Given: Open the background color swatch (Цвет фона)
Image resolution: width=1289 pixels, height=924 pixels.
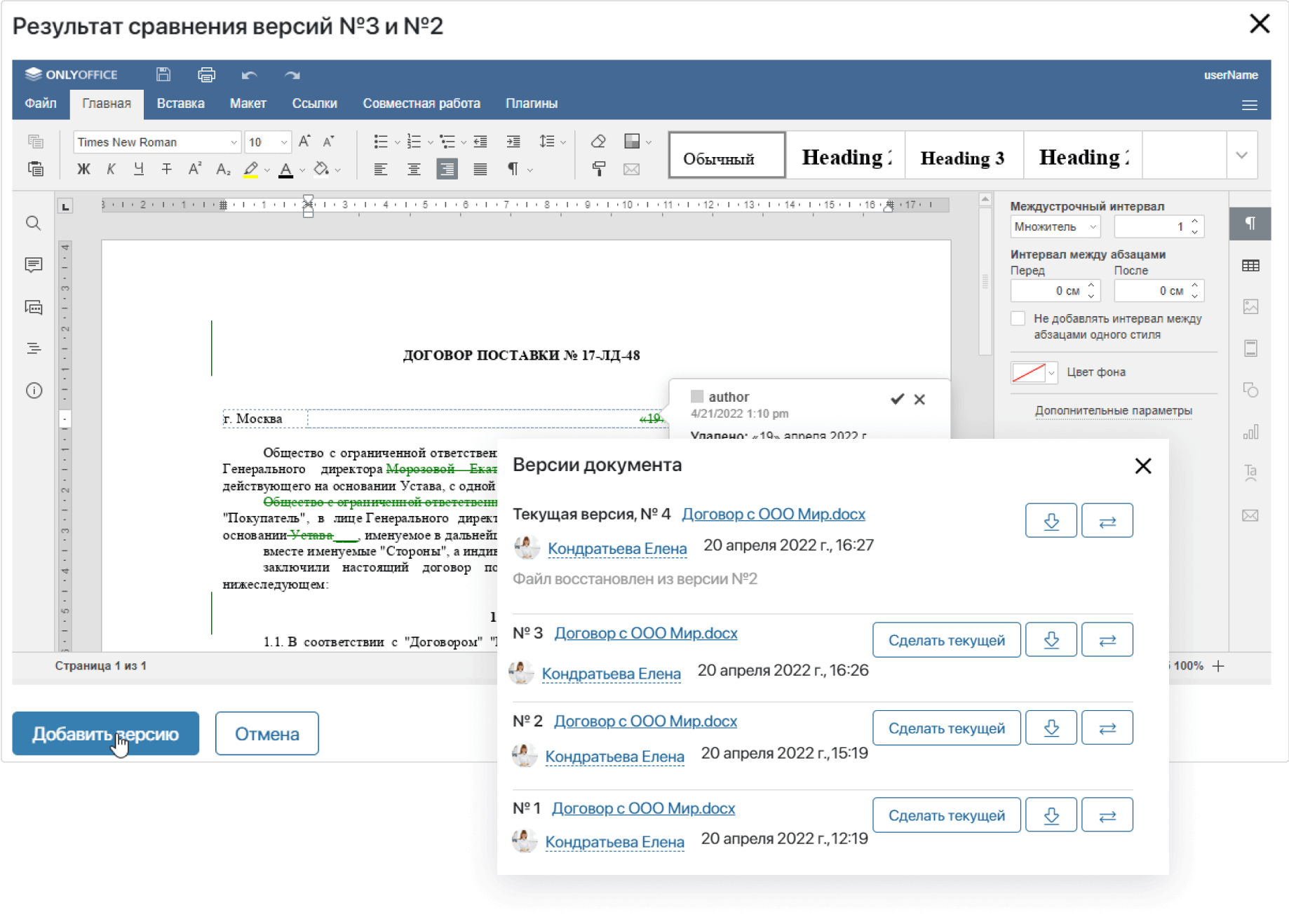Looking at the screenshot, I should [x=1034, y=372].
